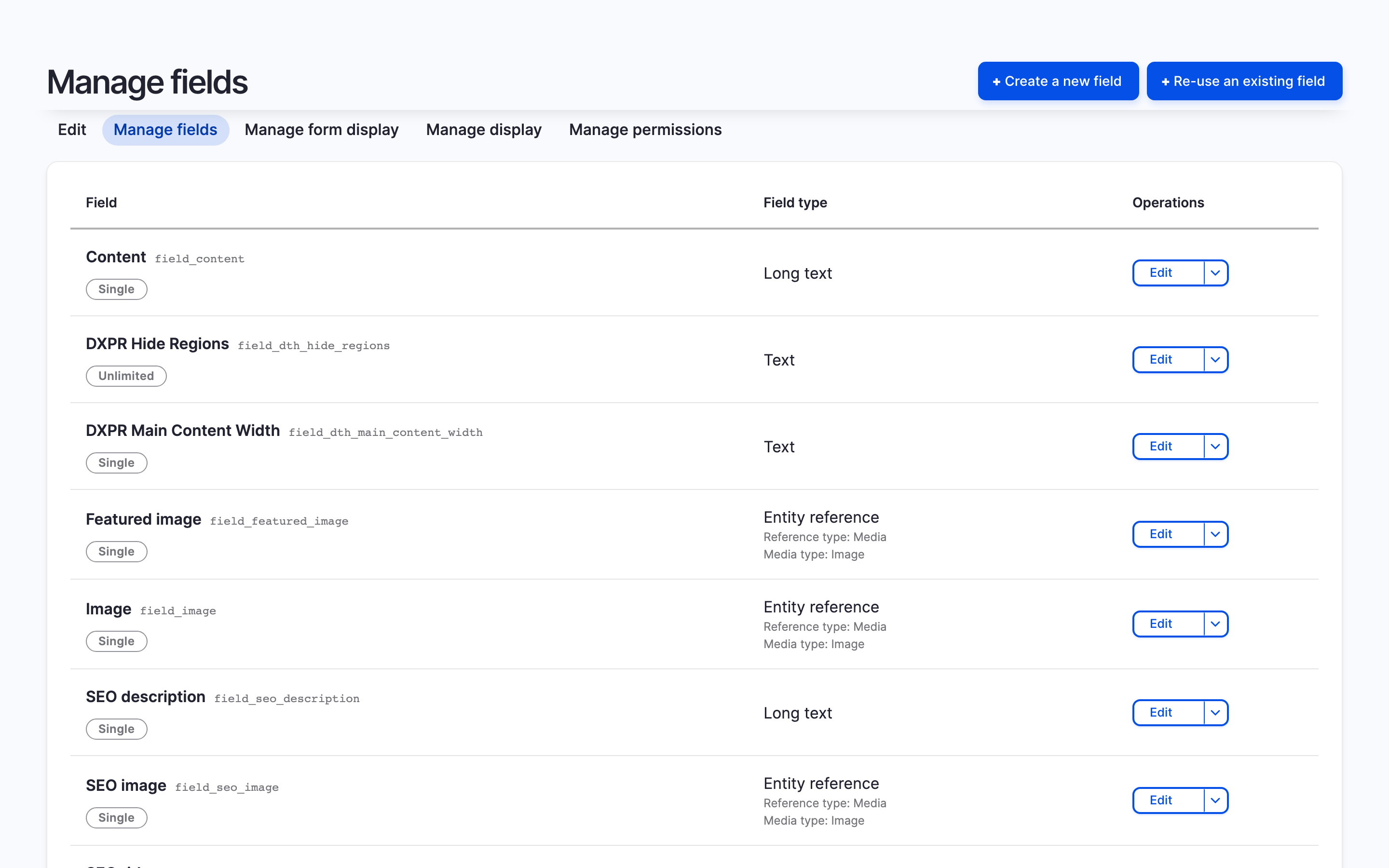Edit DXPR Main Content Width field

pyautogui.click(x=1168, y=446)
